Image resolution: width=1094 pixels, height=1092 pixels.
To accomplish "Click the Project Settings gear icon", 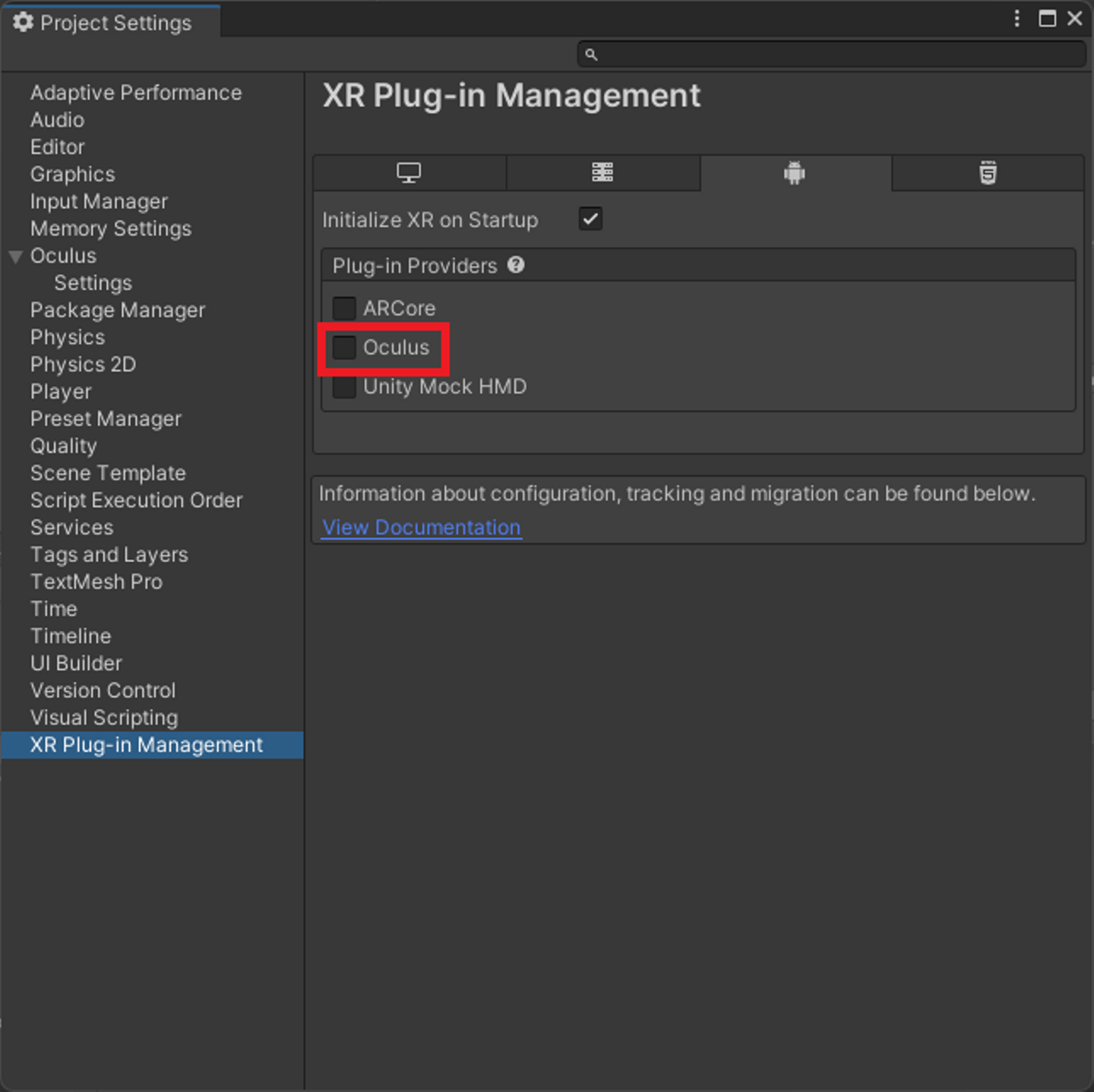I will [x=24, y=22].
